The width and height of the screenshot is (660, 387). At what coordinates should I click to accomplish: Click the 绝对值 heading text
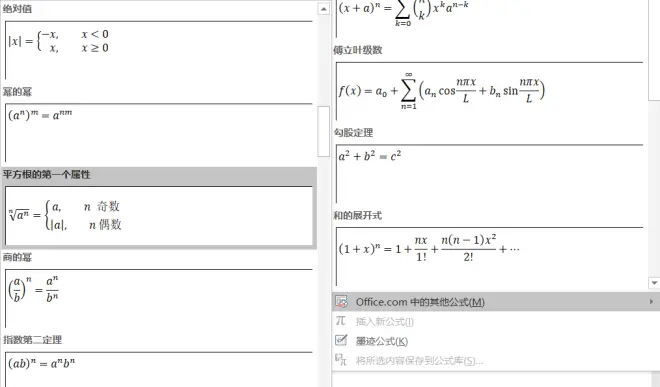coord(17,9)
